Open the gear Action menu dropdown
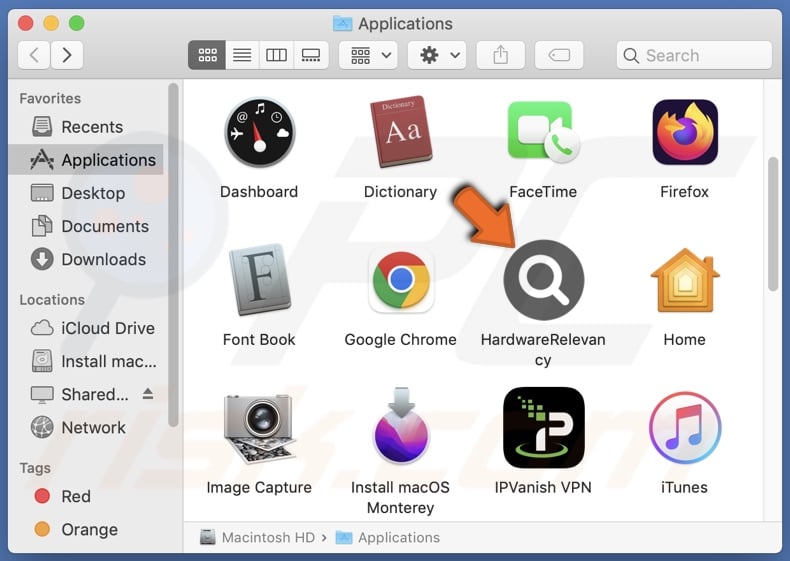 point(437,55)
